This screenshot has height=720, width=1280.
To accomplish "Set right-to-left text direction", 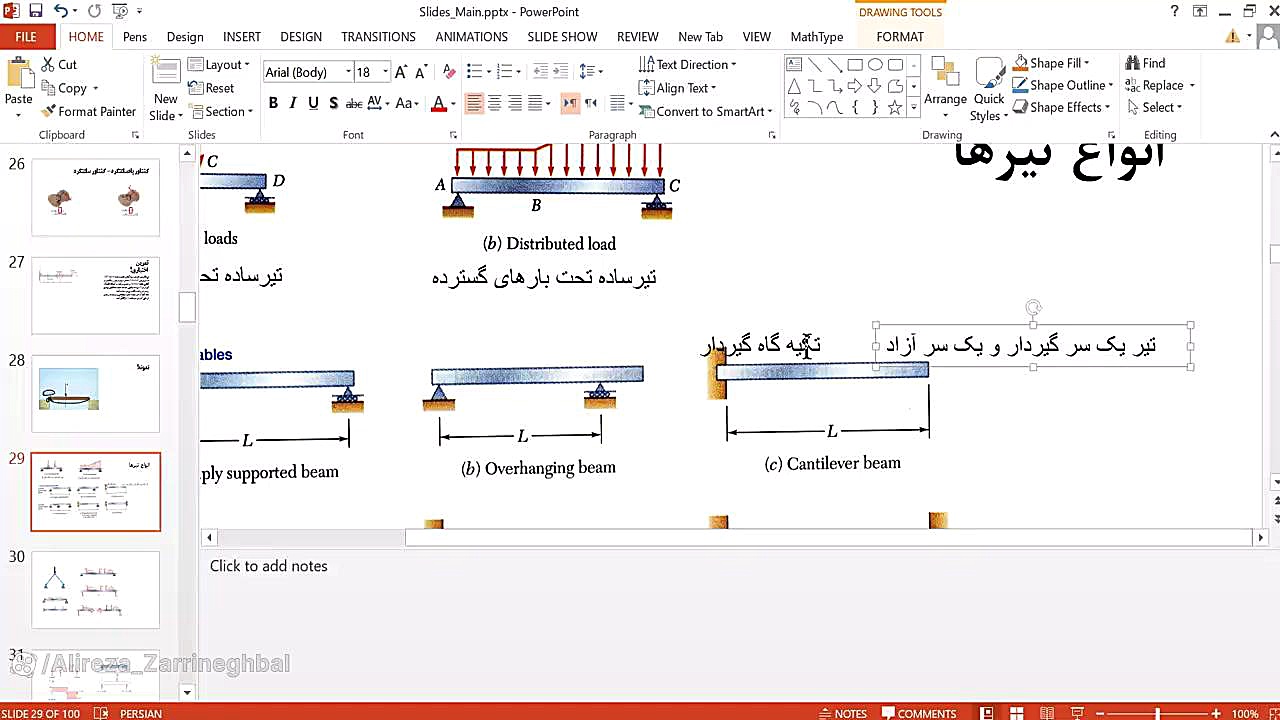I will click(x=591, y=103).
